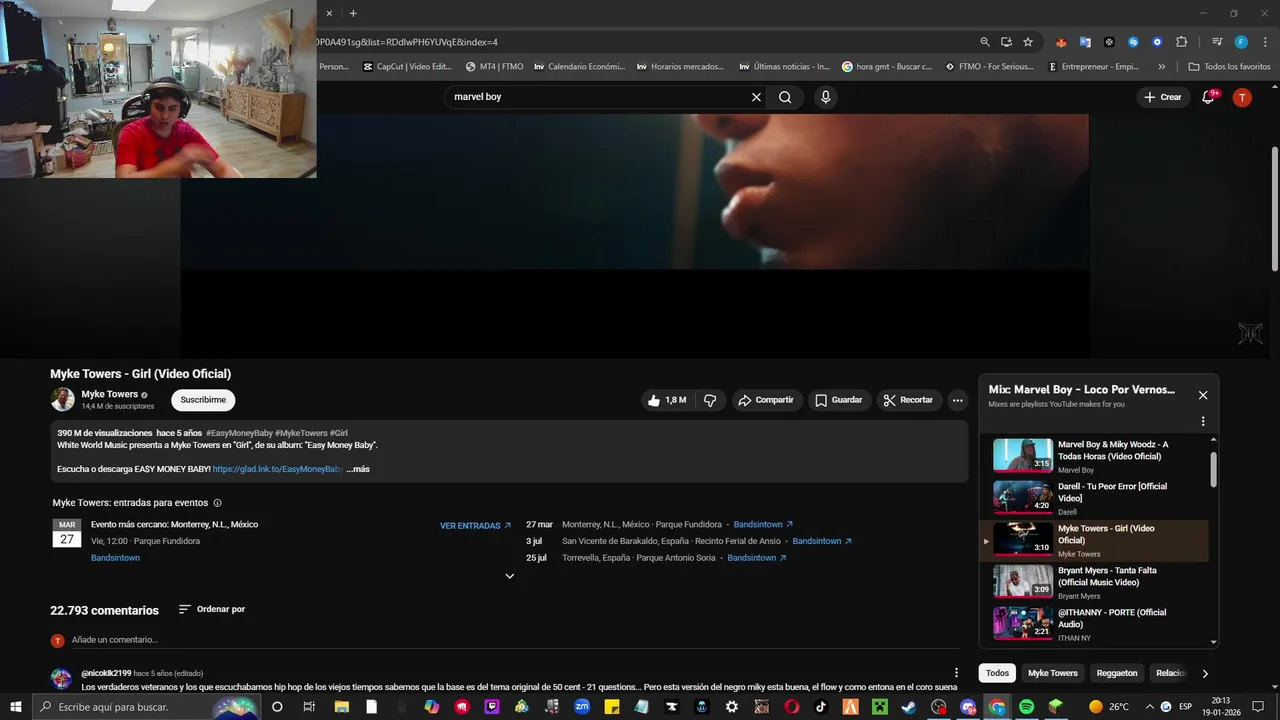This screenshot has height=720, width=1280.
Task: Like the video (1,8 M)
Action: coord(666,400)
